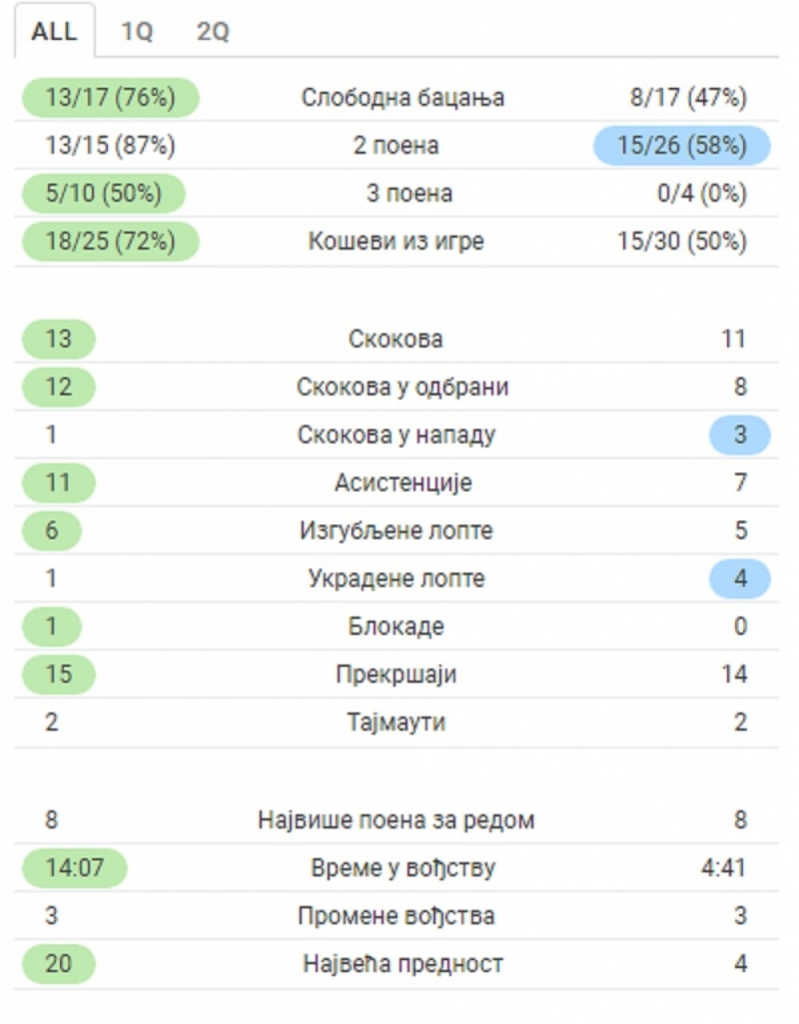Click the blue 3 offensive rebounds badge
Screen dimensions: 799x1024
[x=741, y=434]
